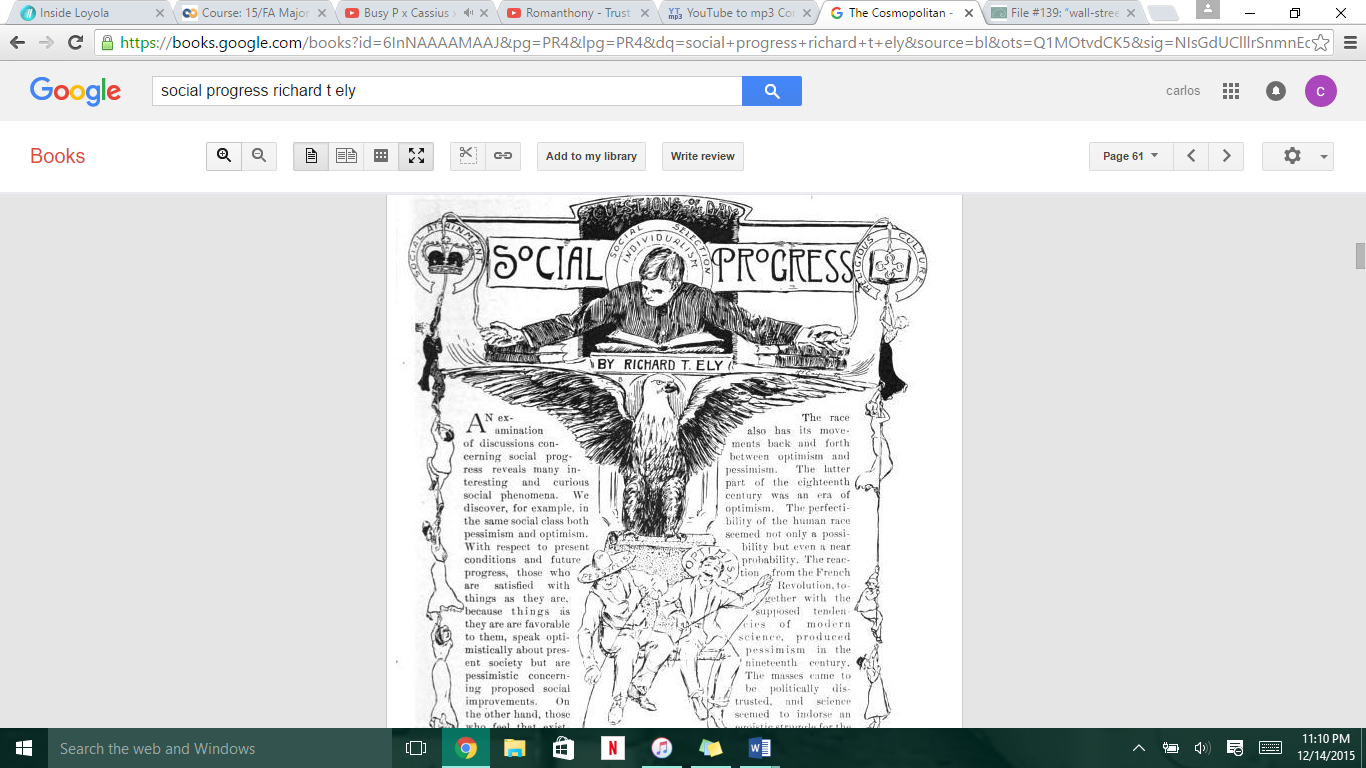Click the Write review button
The height and width of the screenshot is (768, 1366).
click(x=702, y=156)
